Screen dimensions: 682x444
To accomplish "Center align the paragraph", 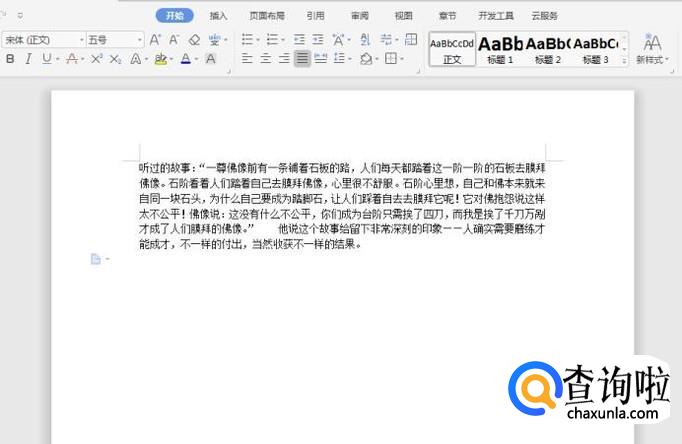I will tap(266, 59).
